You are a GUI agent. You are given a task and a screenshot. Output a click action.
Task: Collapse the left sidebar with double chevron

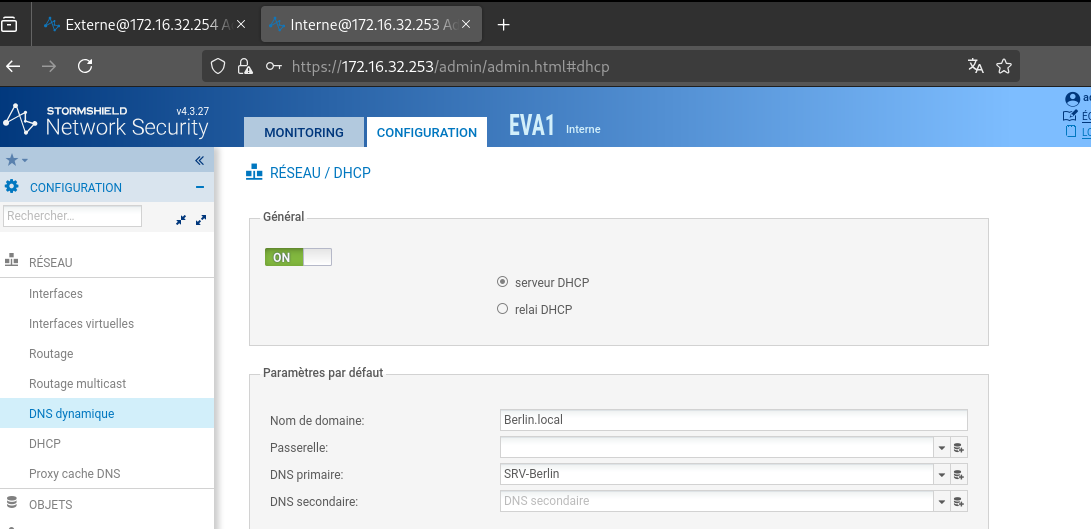[199, 160]
